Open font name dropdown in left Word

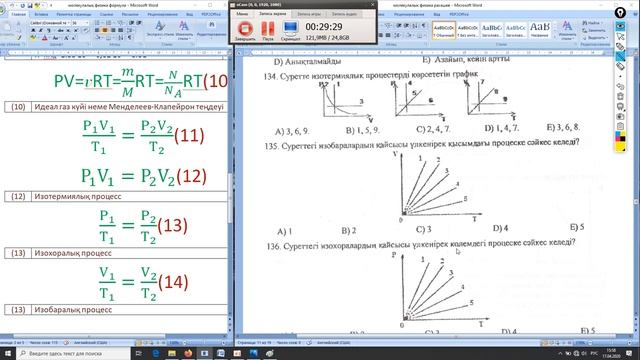[x=68, y=23]
